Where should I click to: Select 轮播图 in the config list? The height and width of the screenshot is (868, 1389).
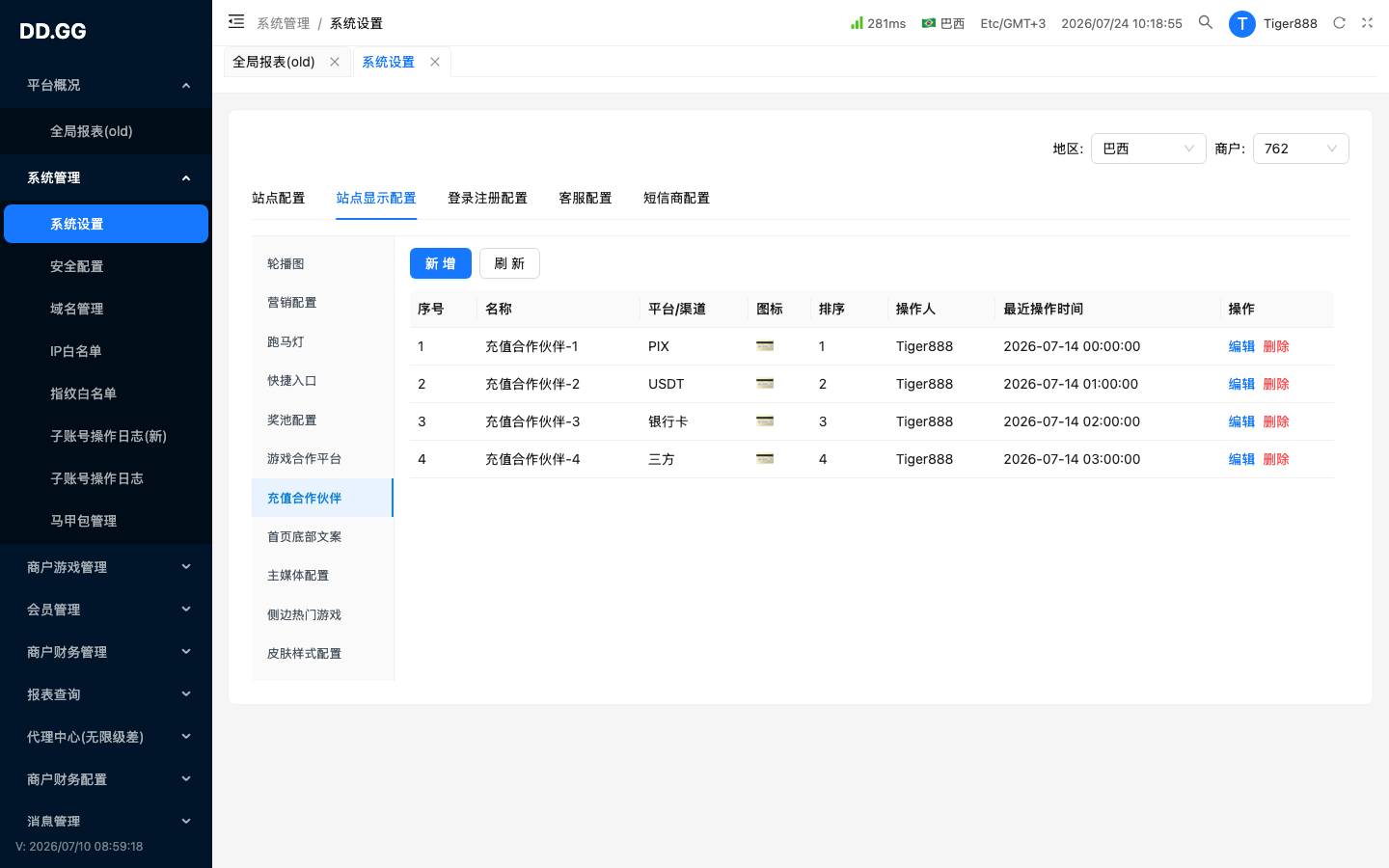[x=322, y=263]
